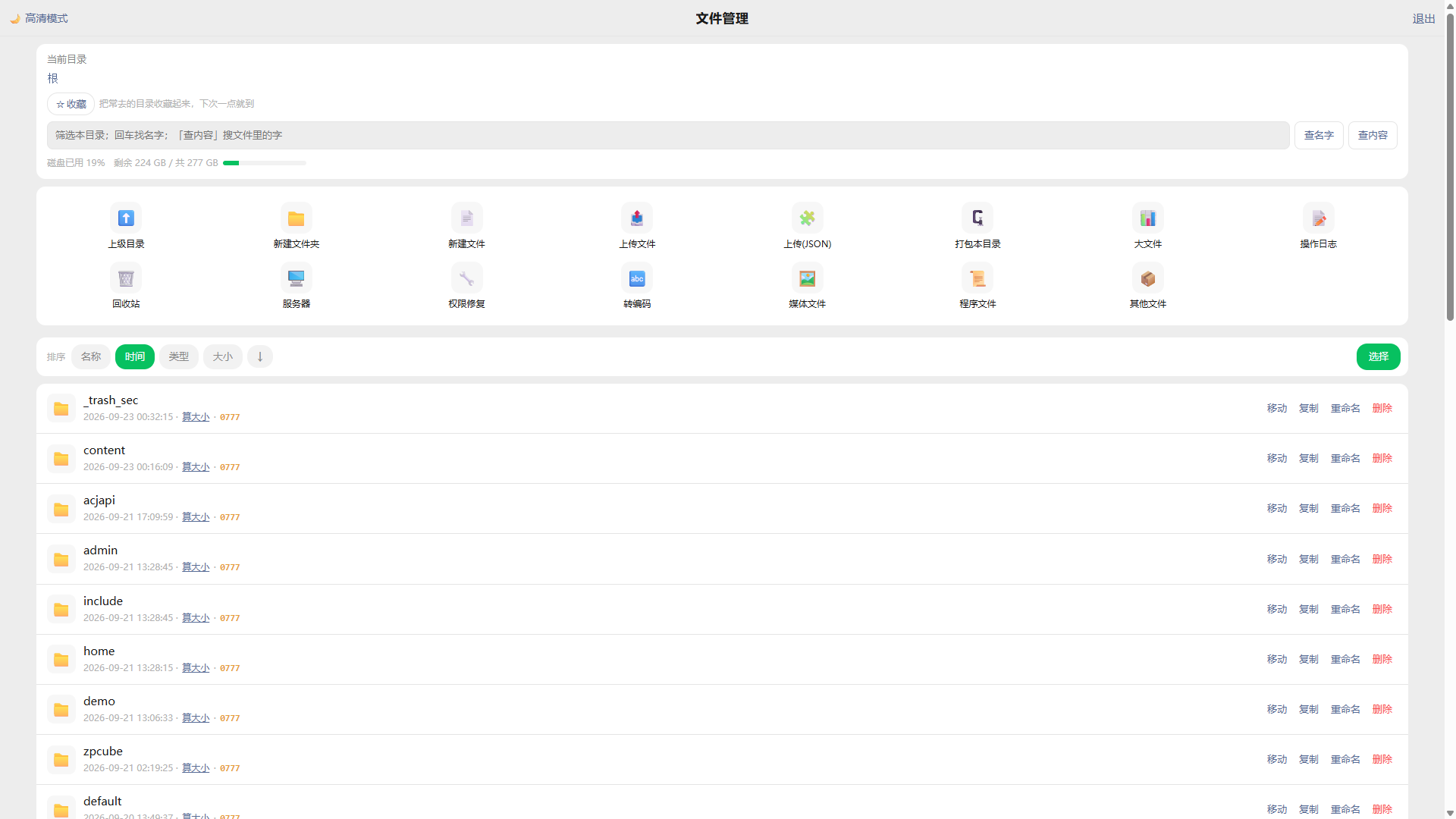Screen dimensions: 1456x819
Task: Click 算大小 for content folder
Action: [x=196, y=467]
